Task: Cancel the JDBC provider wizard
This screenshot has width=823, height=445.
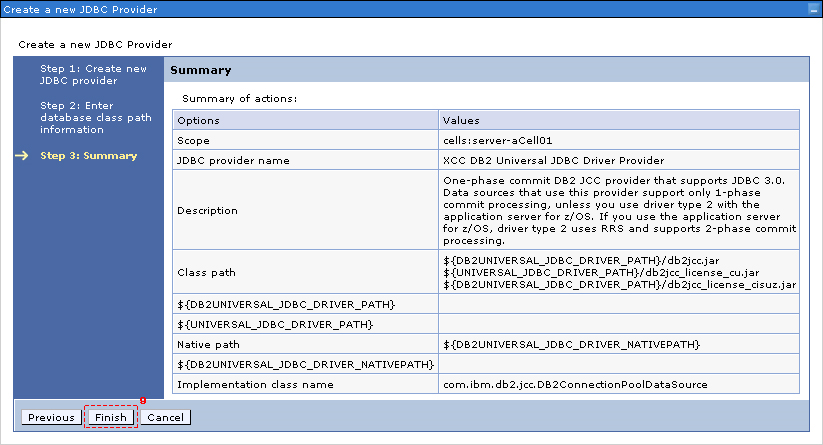Action: (x=165, y=417)
